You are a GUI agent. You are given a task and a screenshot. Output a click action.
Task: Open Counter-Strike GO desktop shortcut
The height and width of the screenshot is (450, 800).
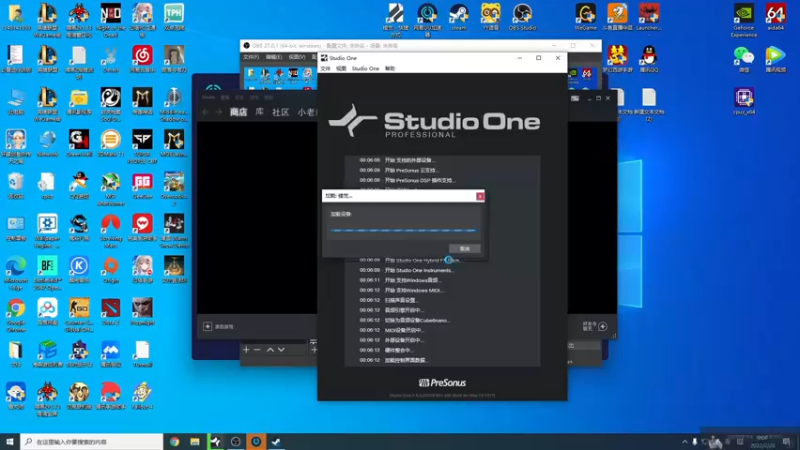[79, 315]
